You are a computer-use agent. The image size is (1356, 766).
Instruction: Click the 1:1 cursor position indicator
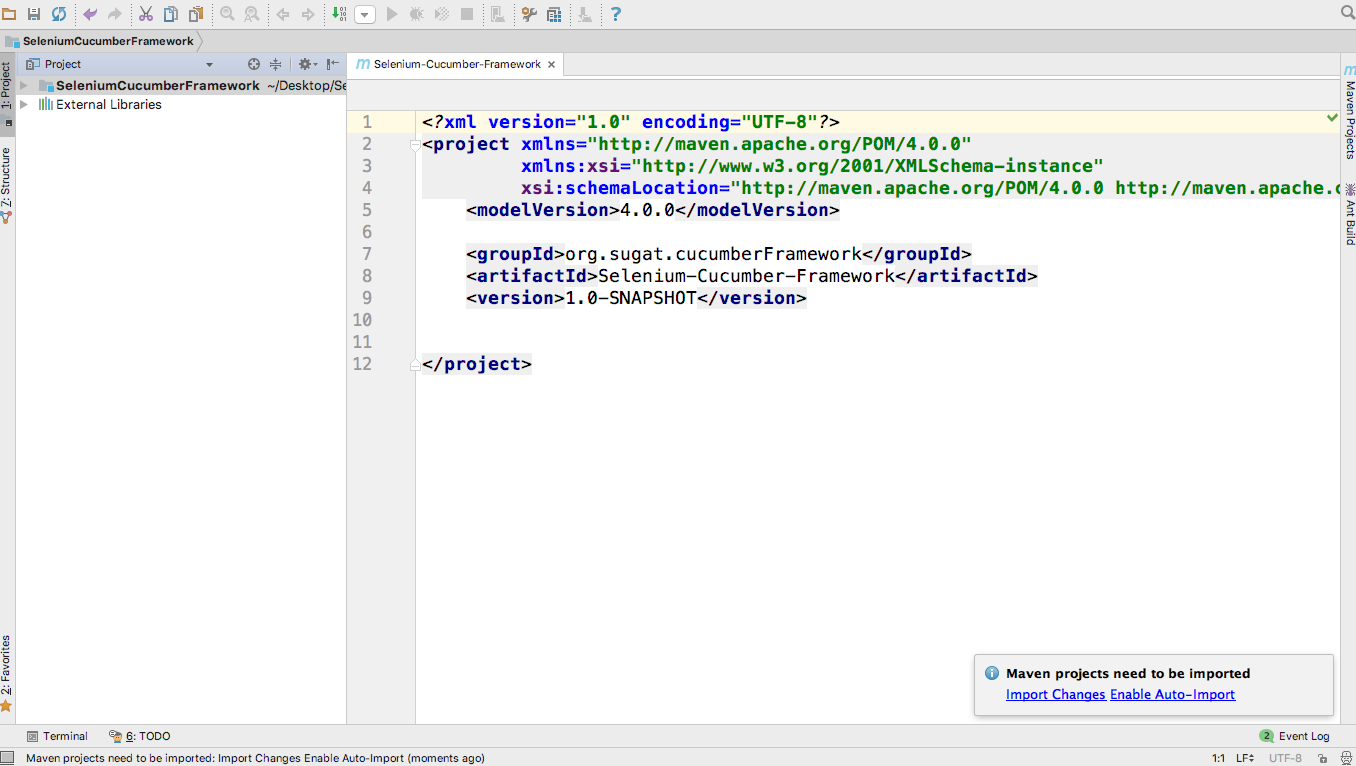click(x=1218, y=758)
